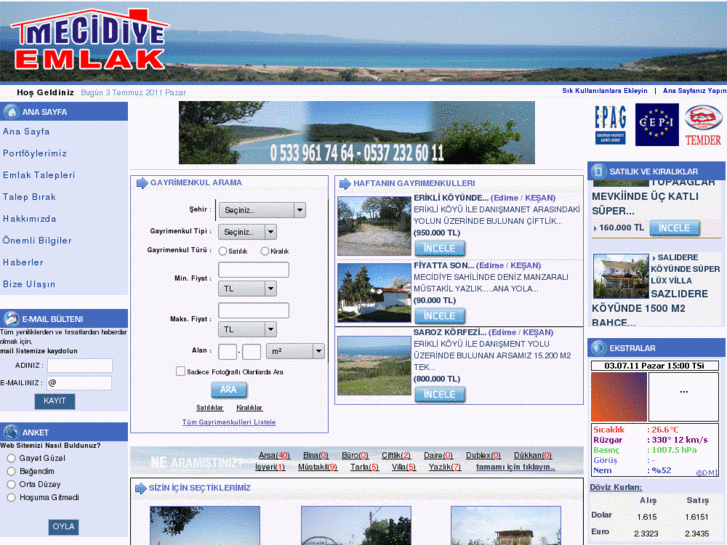Screen dimensions: 727x545
Task: Open Emlak Talepleri in sidebar menu
Action: (x=38, y=175)
